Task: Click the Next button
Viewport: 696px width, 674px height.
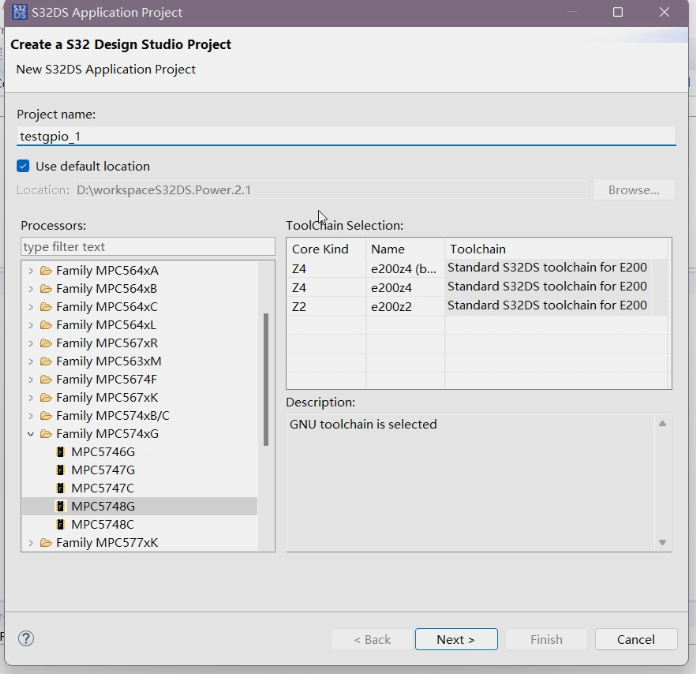Action: coord(456,639)
